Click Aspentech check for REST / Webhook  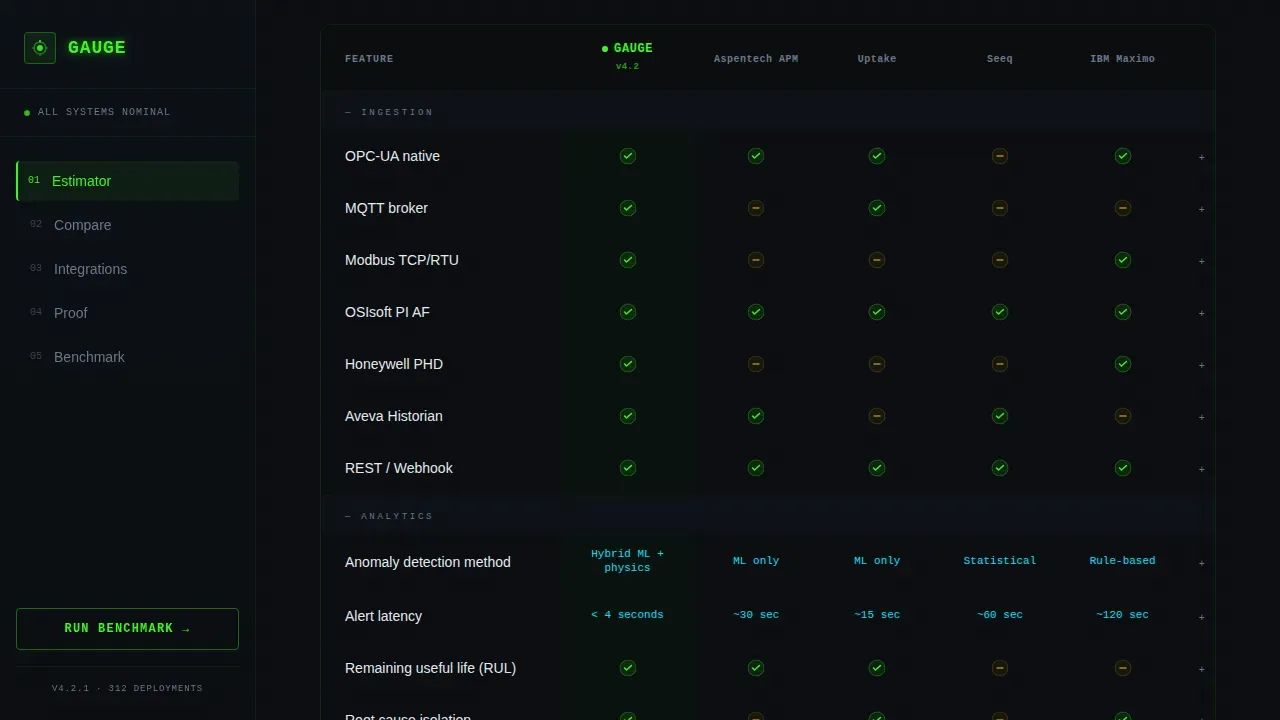pyautogui.click(x=756, y=468)
